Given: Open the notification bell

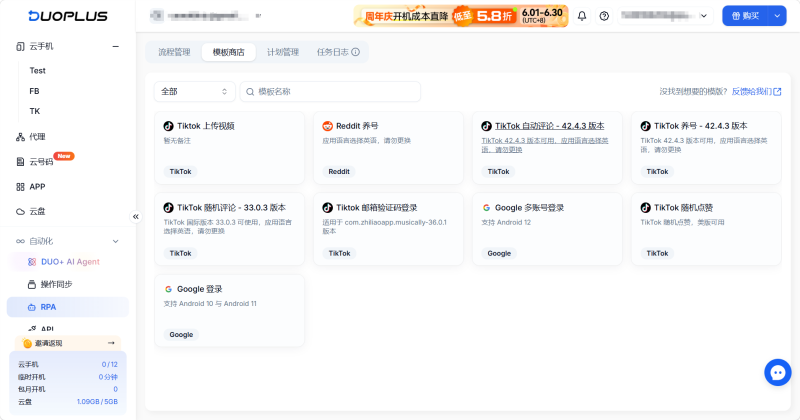Looking at the screenshot, I should pos(582,16).
